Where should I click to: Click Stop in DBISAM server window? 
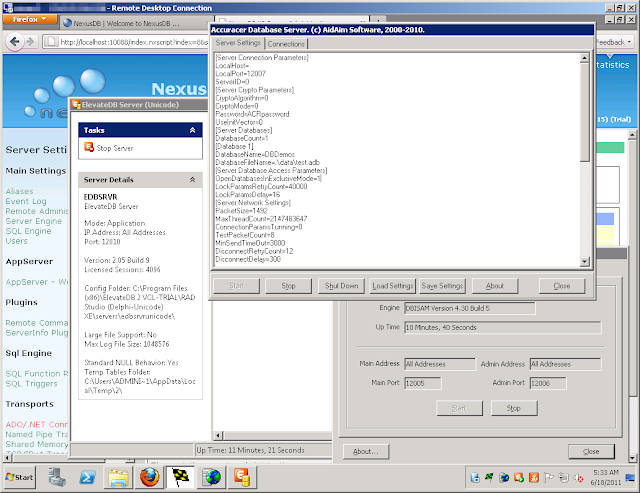(x=514, y=408)
